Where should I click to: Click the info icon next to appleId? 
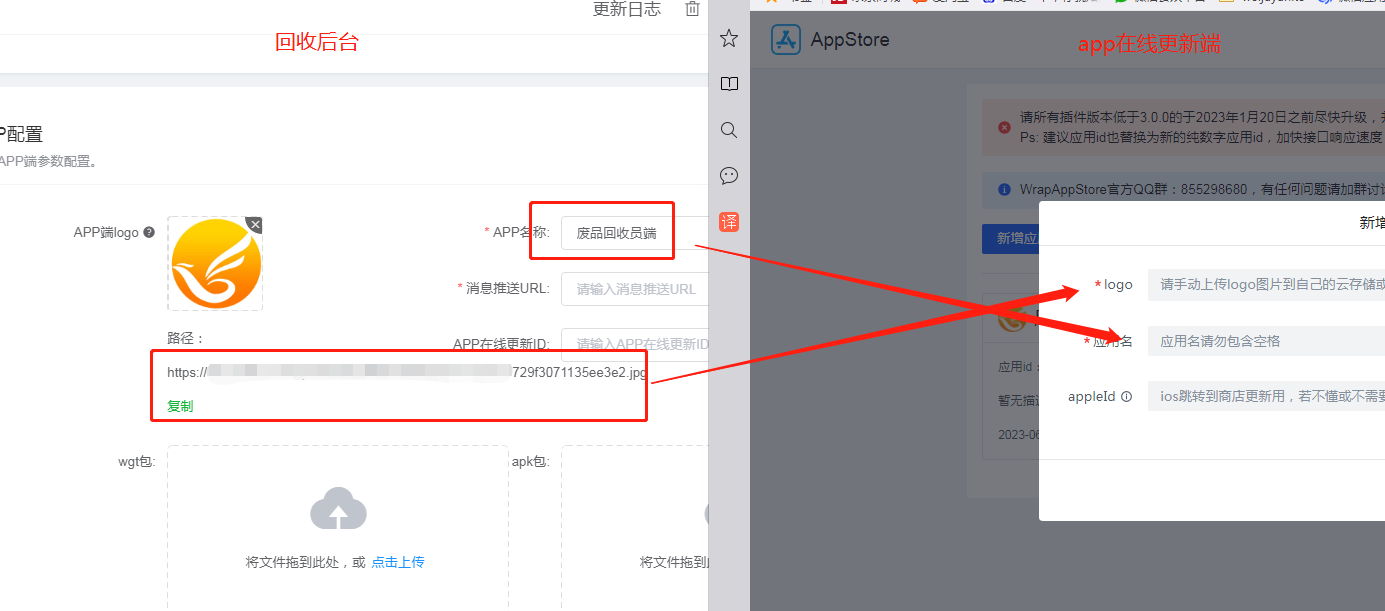(1126, 397)
